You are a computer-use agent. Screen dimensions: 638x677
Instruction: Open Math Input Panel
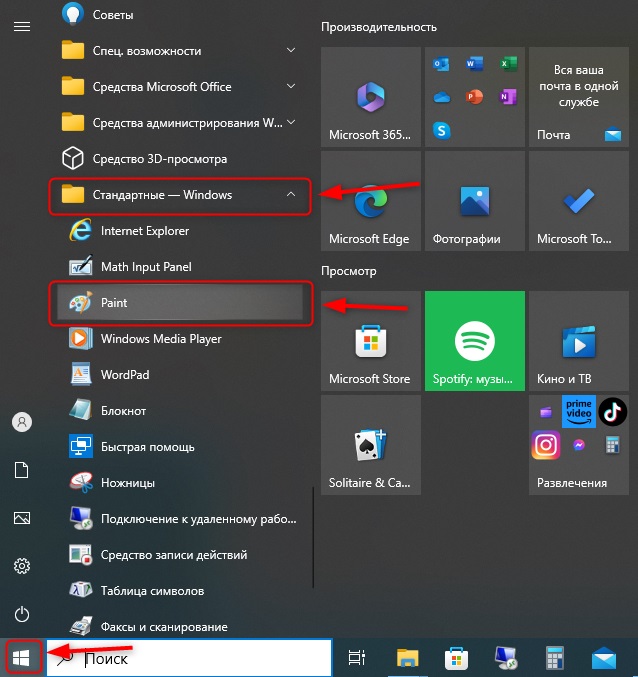click(x=180, y=267)
